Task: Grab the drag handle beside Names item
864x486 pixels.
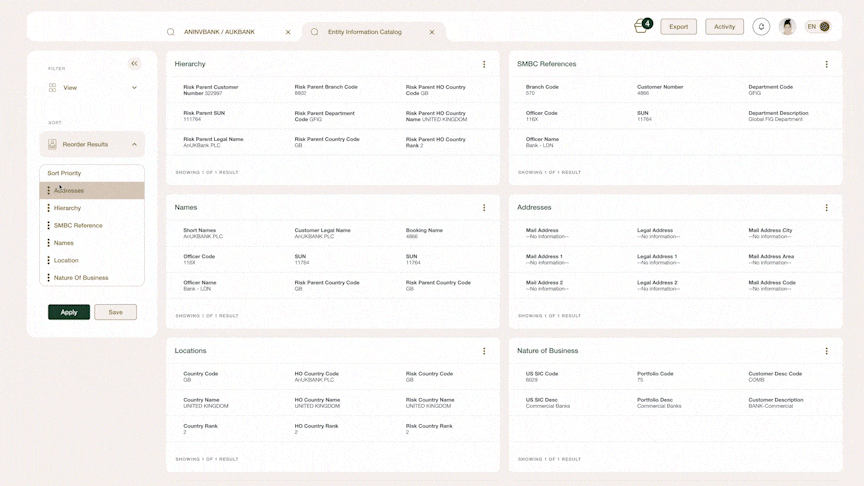Action: coord(48,243)
